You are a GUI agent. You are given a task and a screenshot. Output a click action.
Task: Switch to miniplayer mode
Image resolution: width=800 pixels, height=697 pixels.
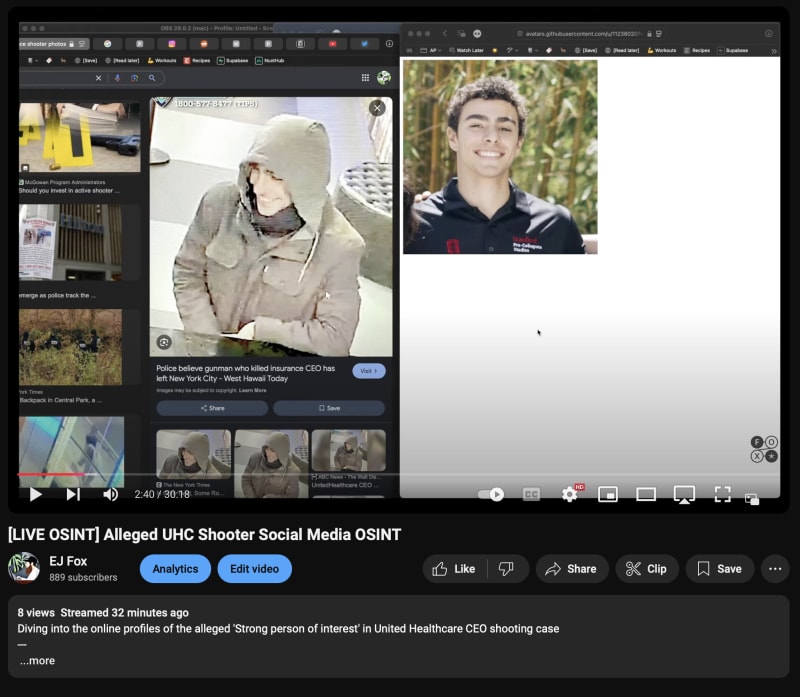pos(608,494)
